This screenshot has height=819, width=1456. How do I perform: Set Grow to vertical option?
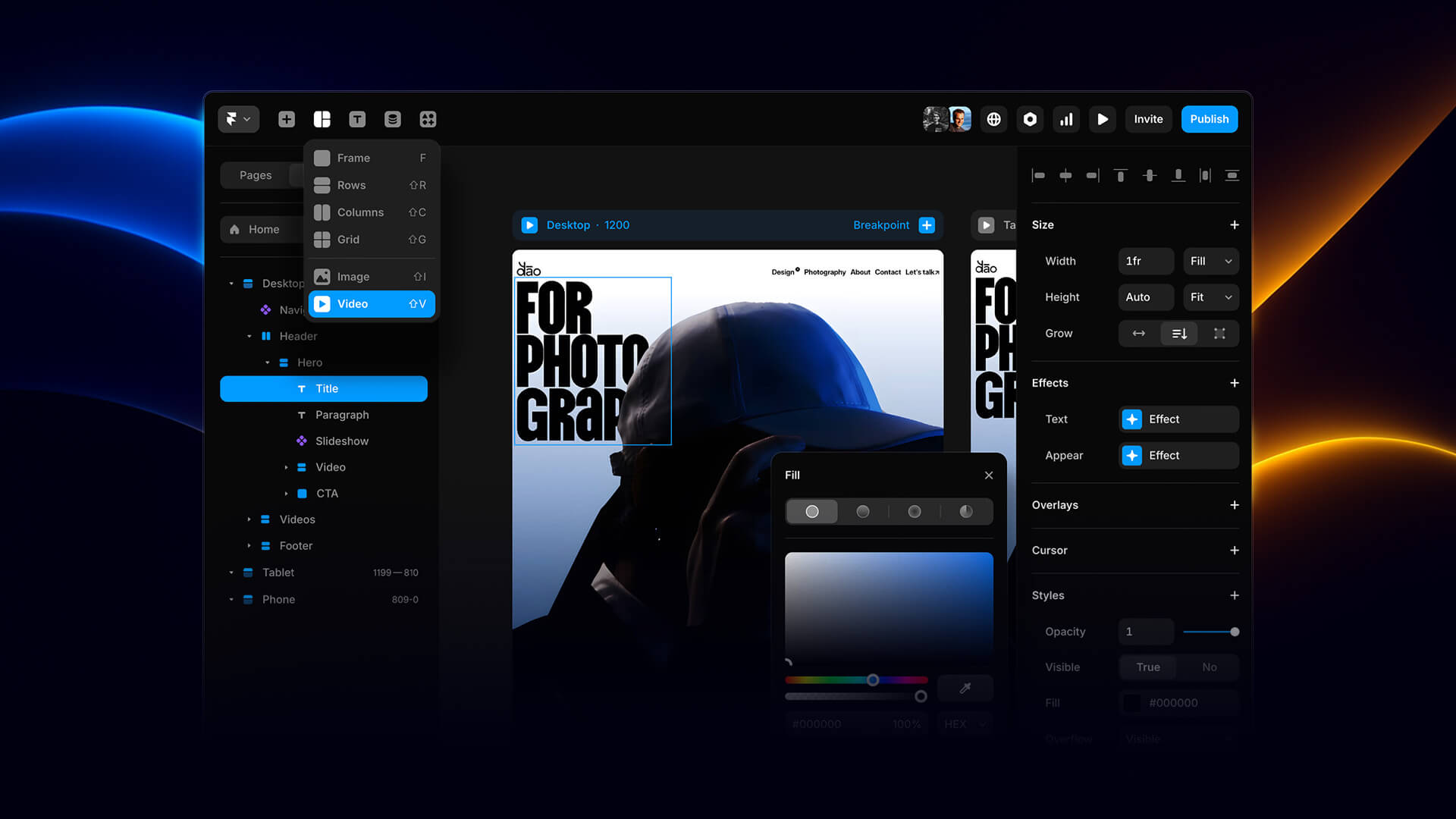1179,334
